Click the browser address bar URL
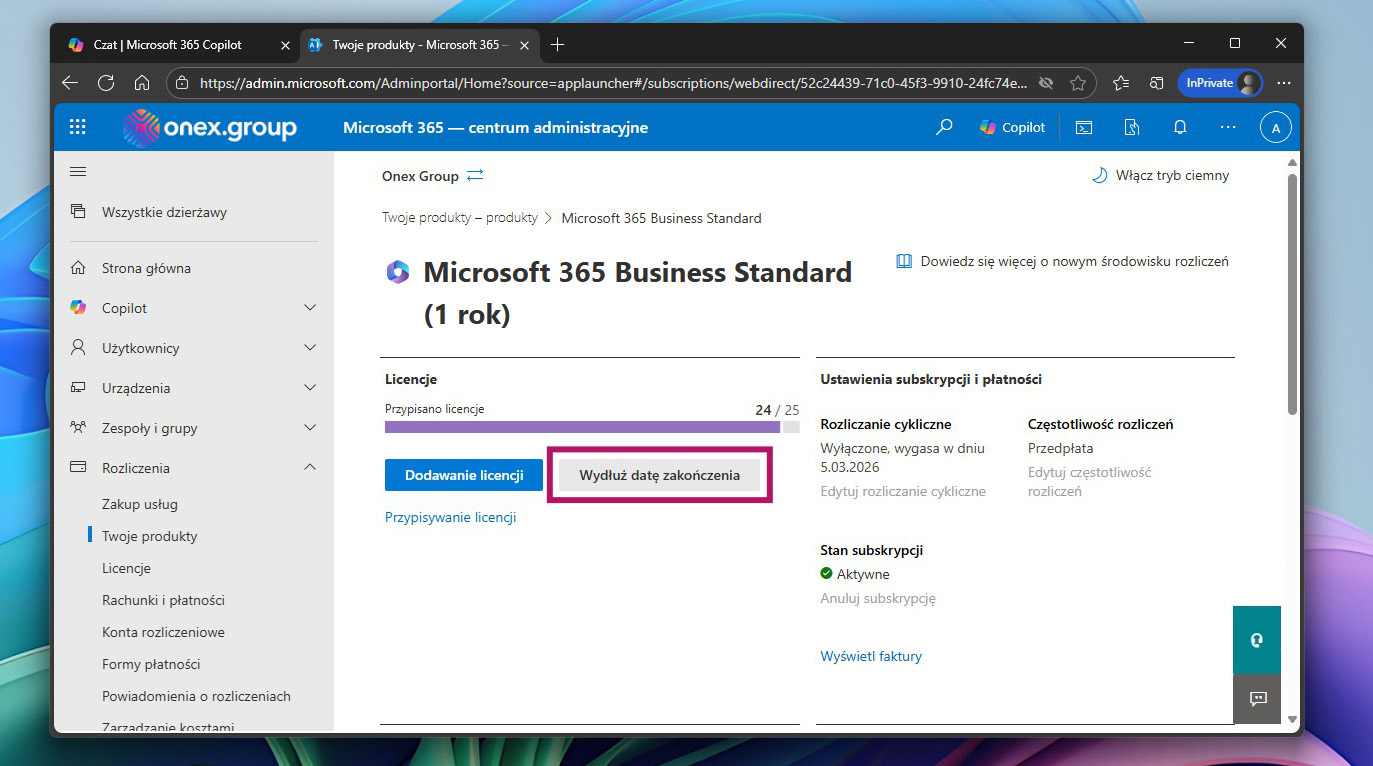The height and width of the screenshot is (766, 1373). click(x=613, y=83)
